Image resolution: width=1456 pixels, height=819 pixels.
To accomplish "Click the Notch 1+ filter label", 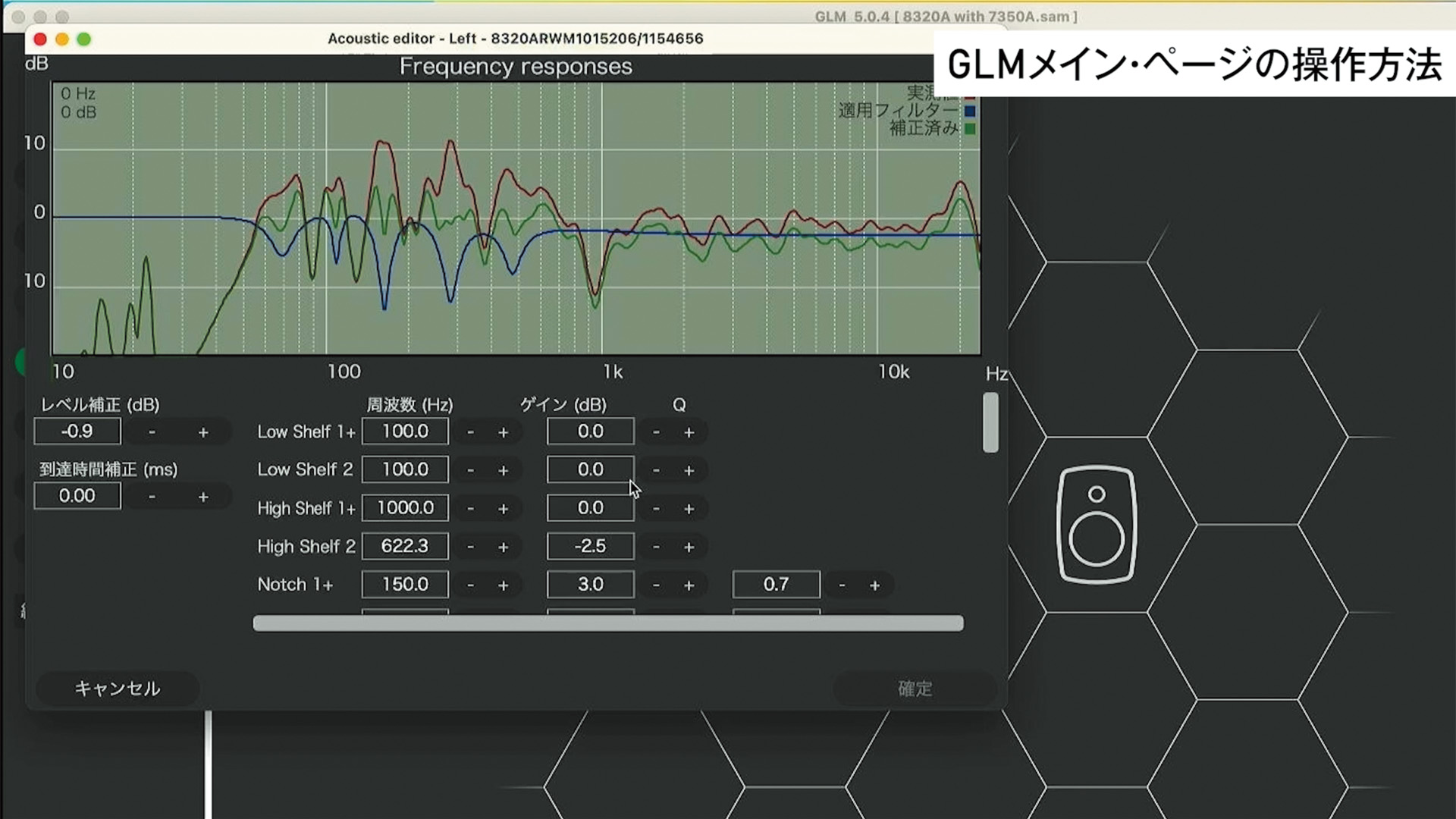I will [x=295, y=585].
